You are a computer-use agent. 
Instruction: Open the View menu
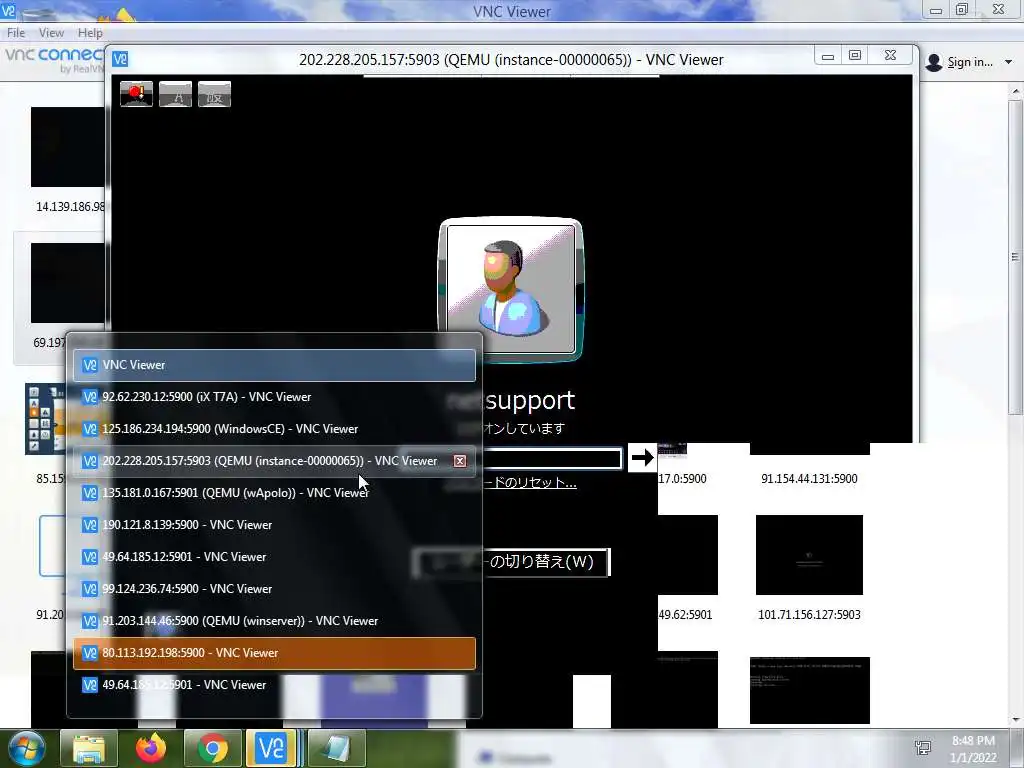pos(51,33)
